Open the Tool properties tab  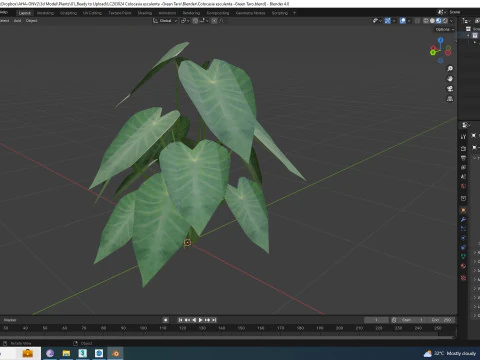point(463,137)
